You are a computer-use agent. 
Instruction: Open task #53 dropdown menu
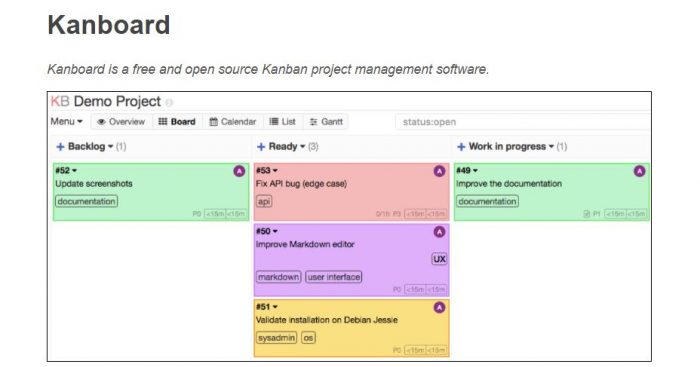tap(275, 171)
